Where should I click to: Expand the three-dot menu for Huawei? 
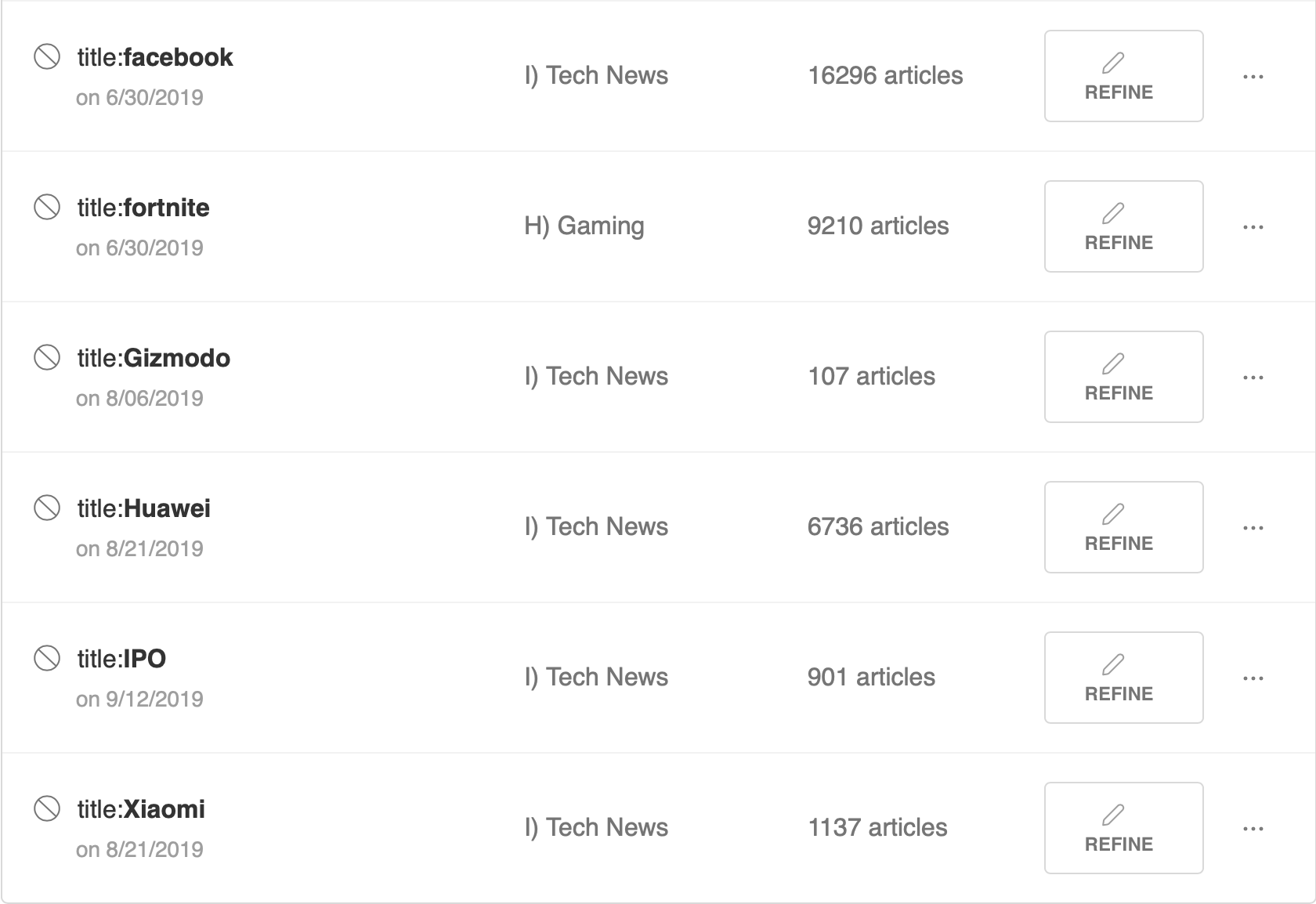(x=1253, y=528)
